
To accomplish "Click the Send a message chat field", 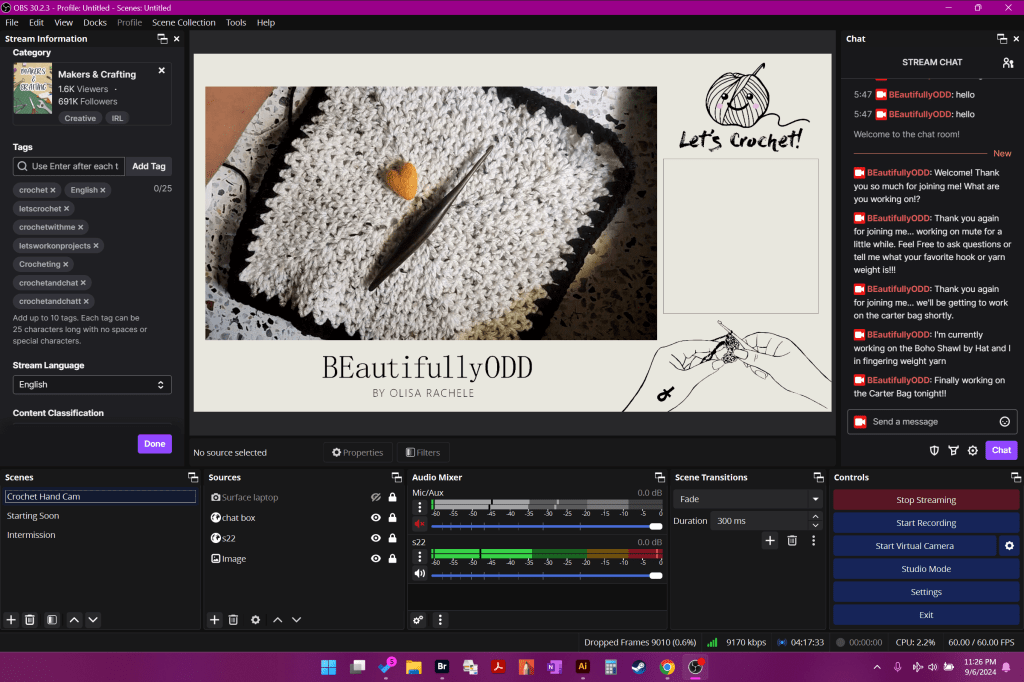I will (x=925, y=421).
